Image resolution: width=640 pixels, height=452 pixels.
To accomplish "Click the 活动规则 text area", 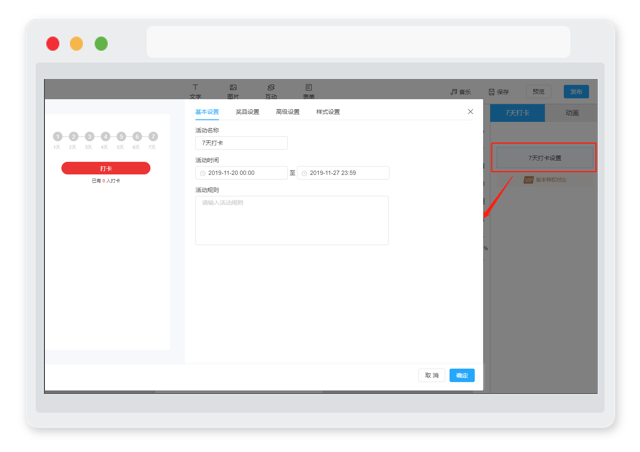I will (x=292, y=220).
